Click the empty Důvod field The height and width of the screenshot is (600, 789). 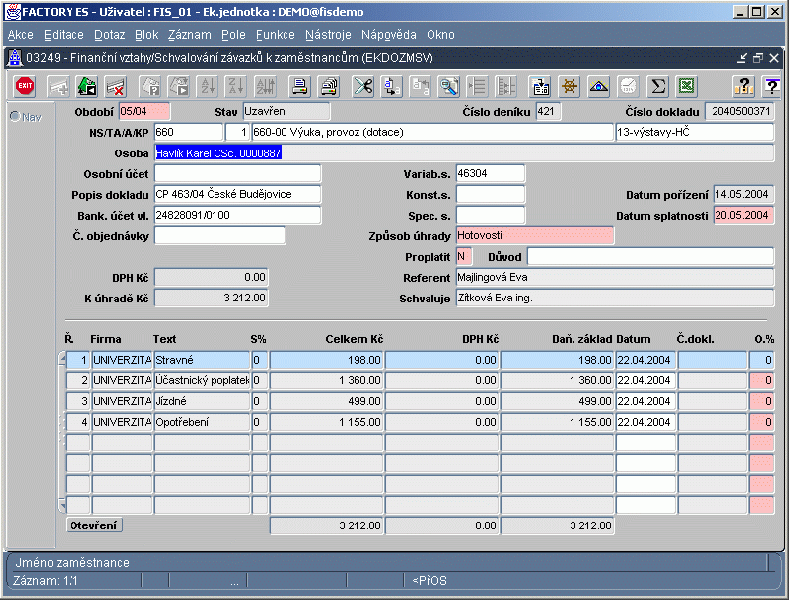650,257
